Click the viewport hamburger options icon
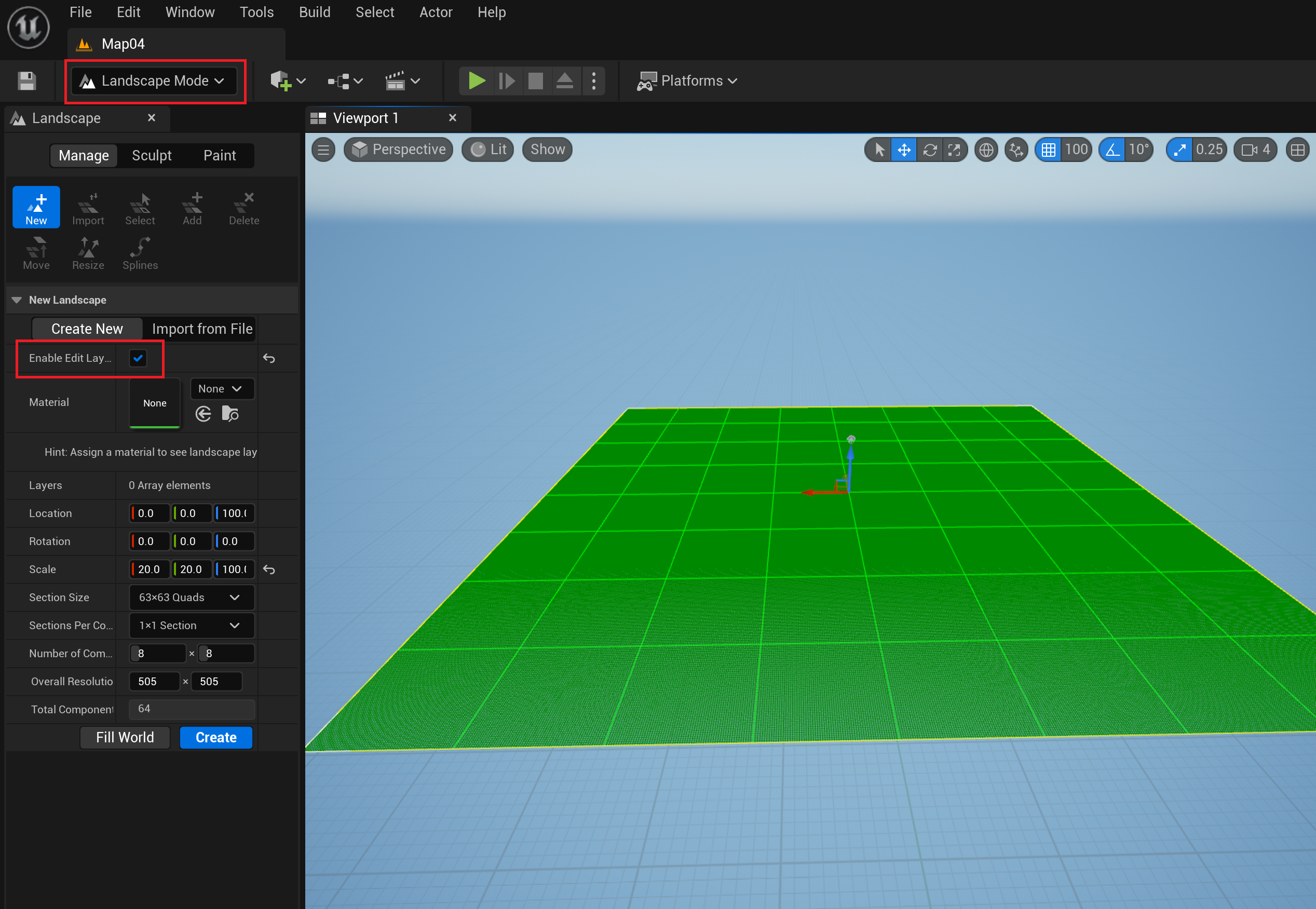1316x909 pixels. [323, 150]
